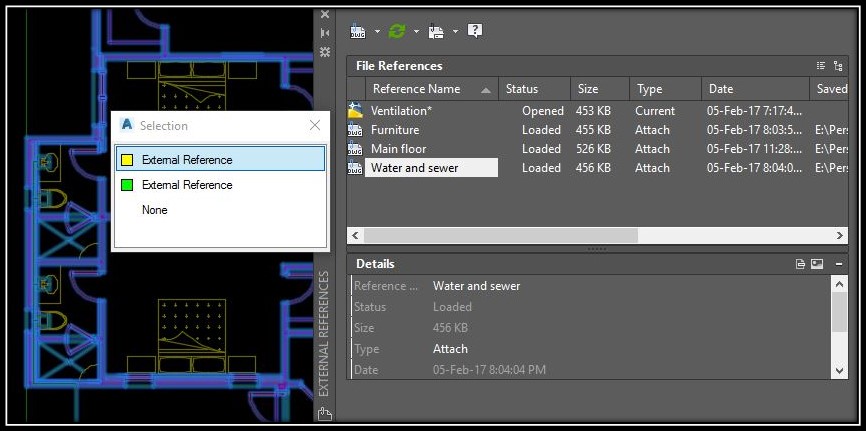Select the Ventilation* reference row
Screen dimensions: 866x431
598,111
